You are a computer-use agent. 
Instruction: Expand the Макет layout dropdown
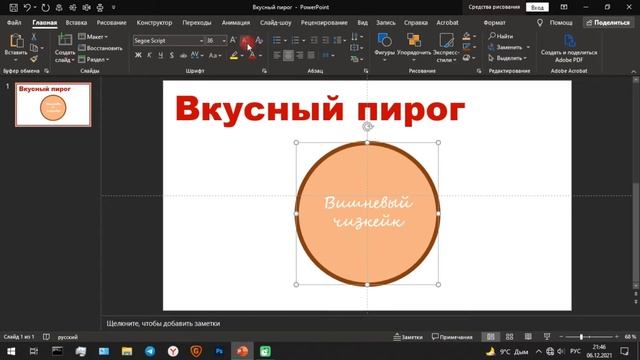click(106, 37)
